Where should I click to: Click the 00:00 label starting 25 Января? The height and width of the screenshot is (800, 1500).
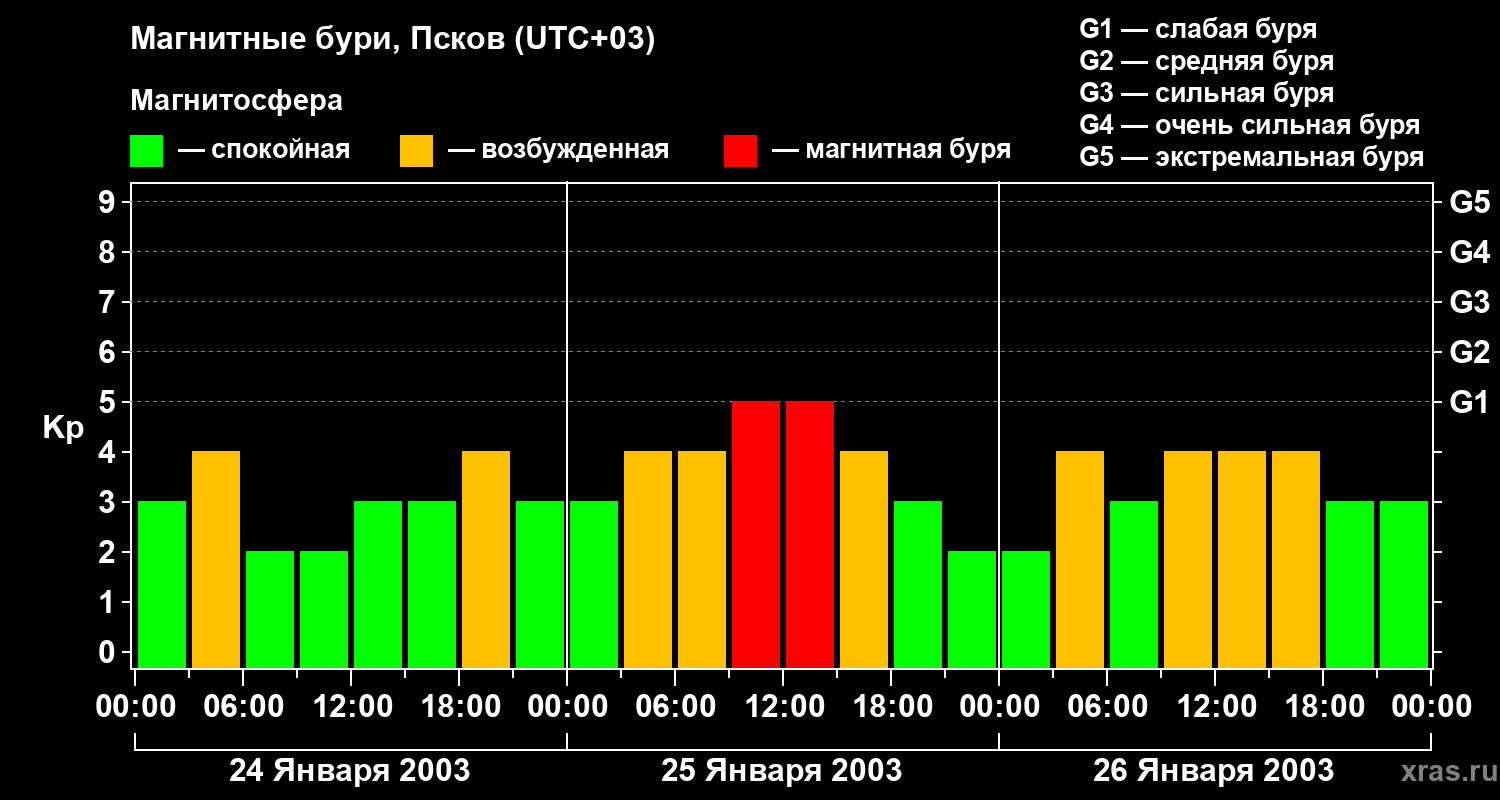point(567,707)
